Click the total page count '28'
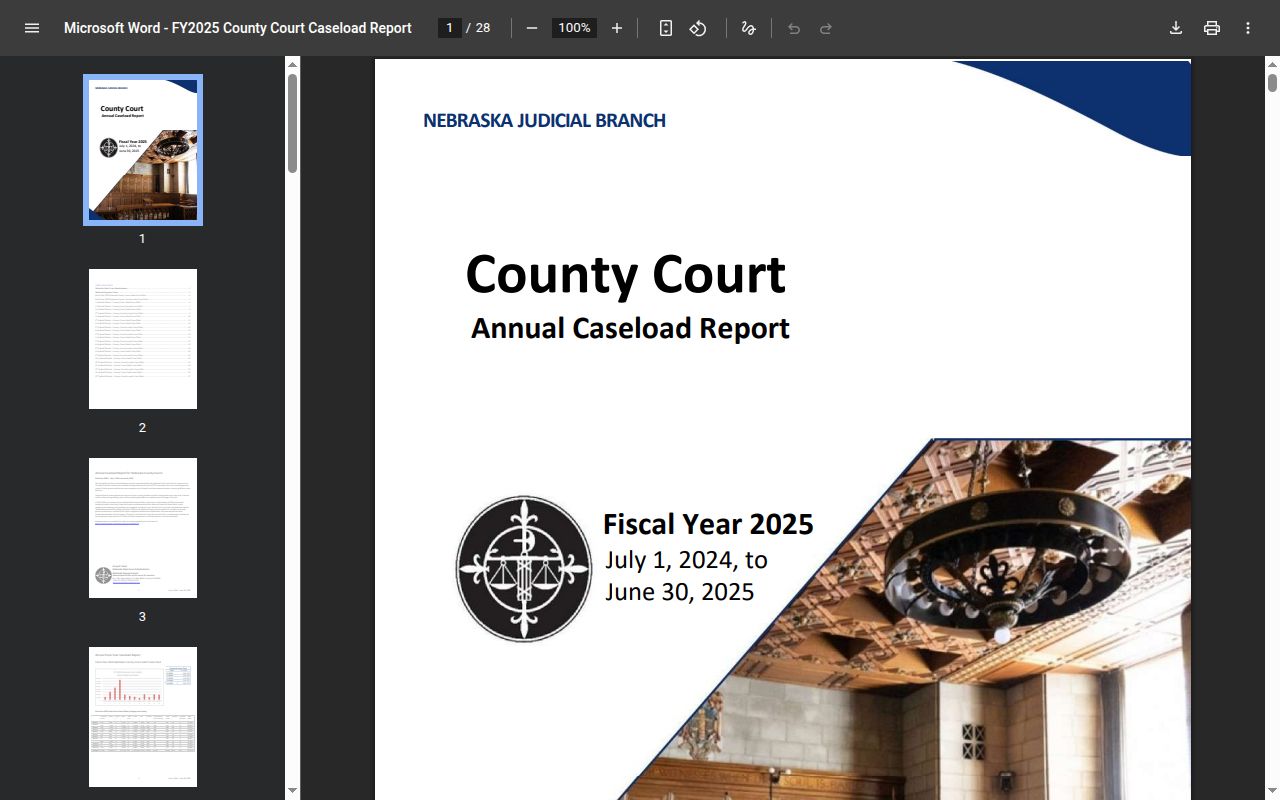 [x=483, y=28]
